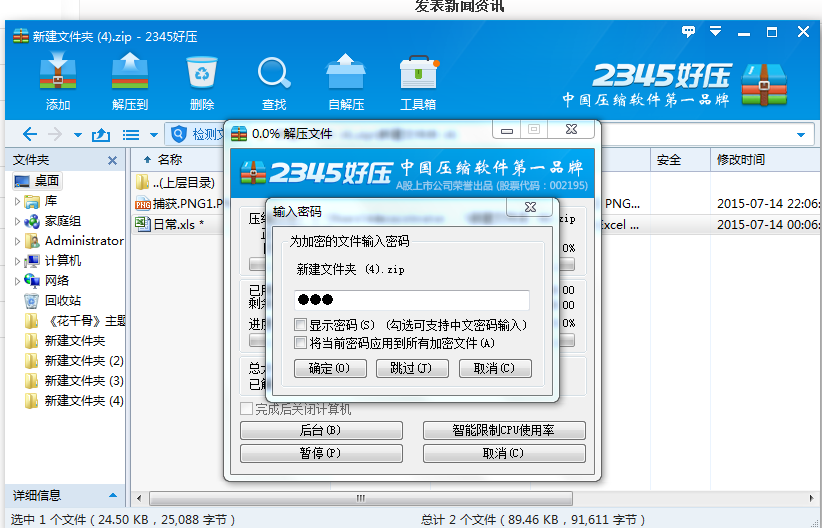822x528 pixels.
Task: Toggle 显示密码(S) checkbox
Action: coord(300,325)
